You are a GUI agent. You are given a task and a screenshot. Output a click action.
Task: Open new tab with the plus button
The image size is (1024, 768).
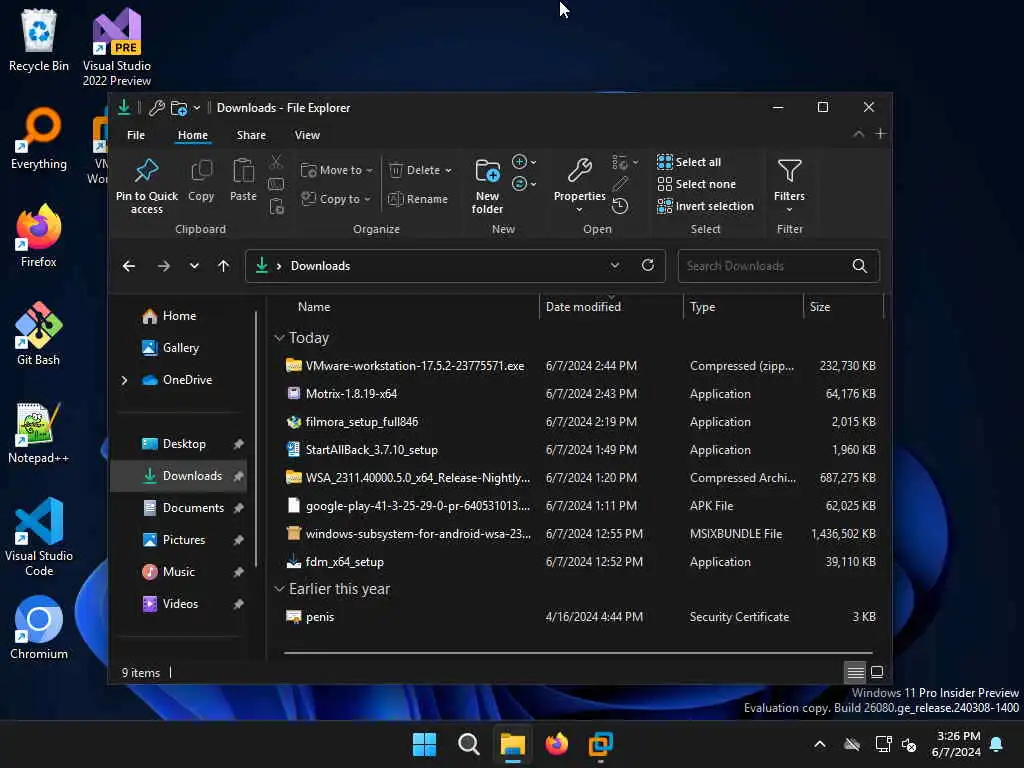(880, 134)
